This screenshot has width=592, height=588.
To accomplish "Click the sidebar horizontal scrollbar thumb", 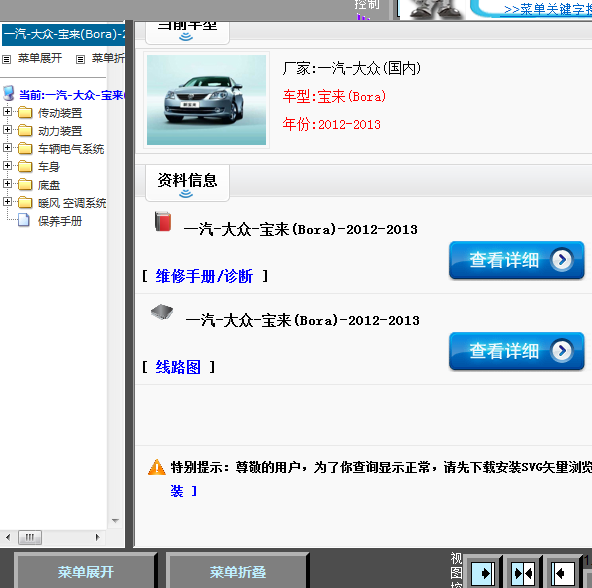I will [30, 537].
